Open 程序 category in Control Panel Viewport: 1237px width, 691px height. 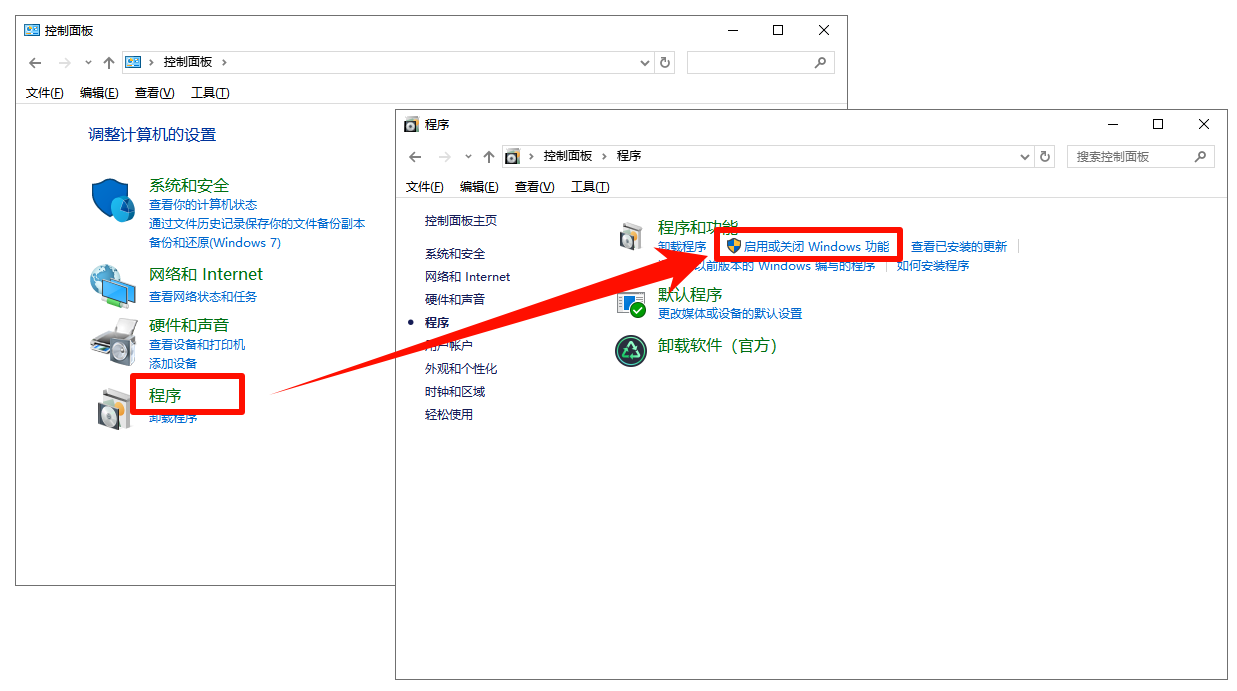point(165,396)
